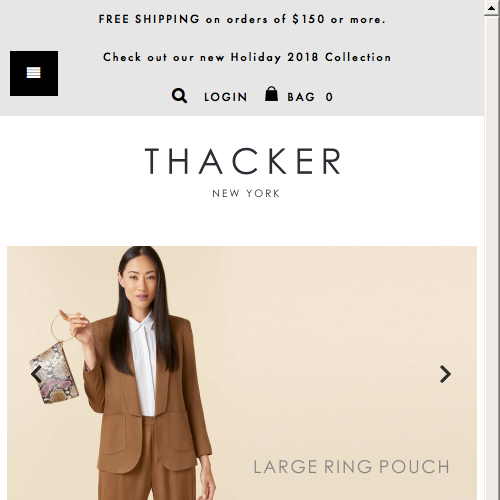Click the vertical scrollbar track

click(491, 258)
